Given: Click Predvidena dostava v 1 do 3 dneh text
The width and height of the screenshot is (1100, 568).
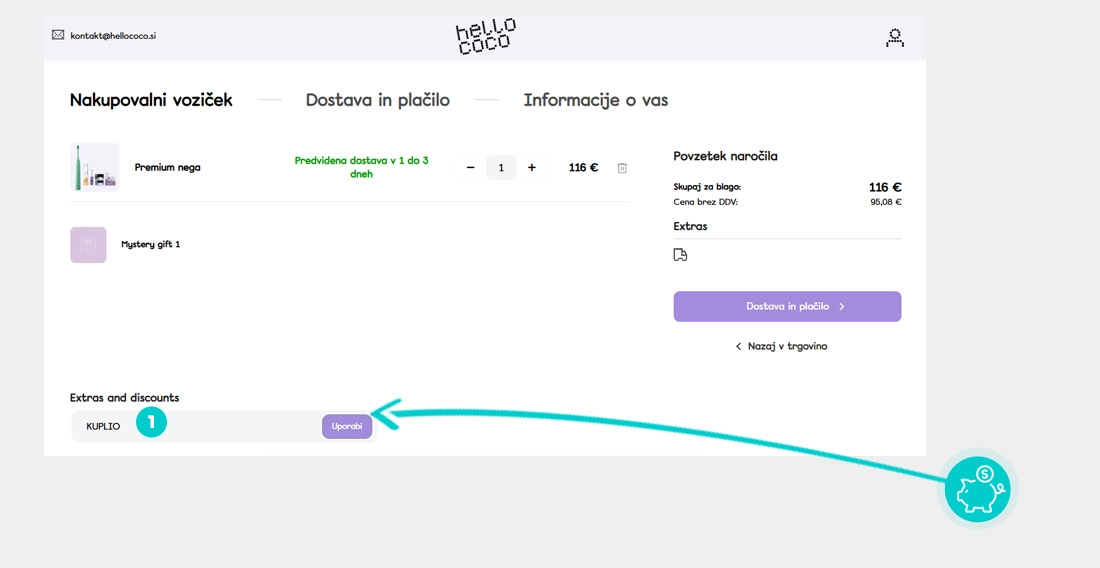Looking at the screenshot, I should (361, 168).
